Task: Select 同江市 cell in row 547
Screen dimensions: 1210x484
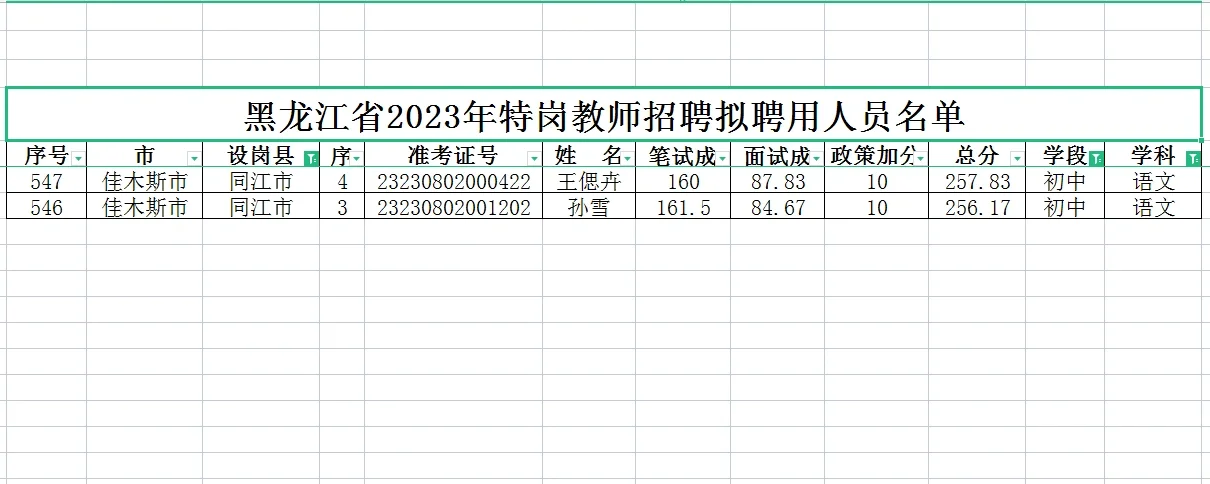Action: pyautogui.click(x=261, y=182)
